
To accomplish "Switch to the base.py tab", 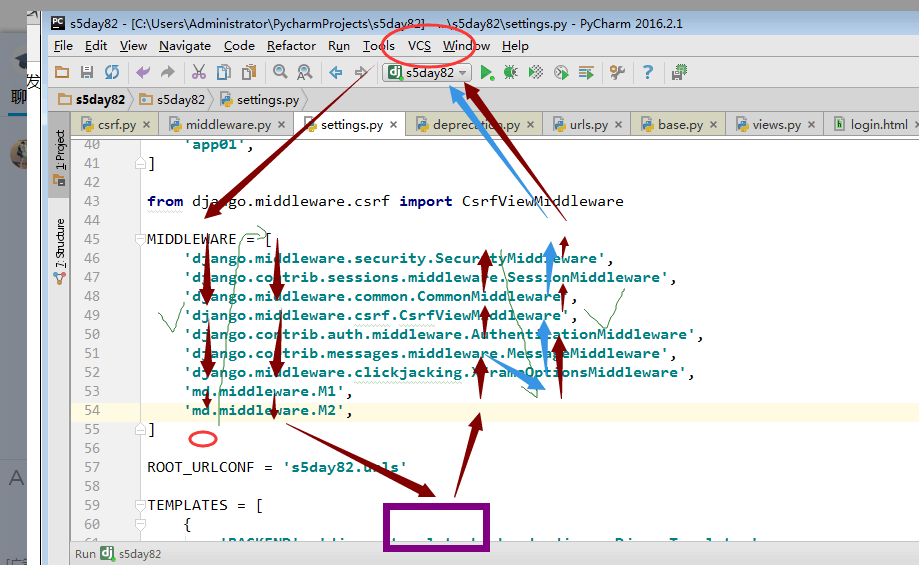I will click(680, 125).
